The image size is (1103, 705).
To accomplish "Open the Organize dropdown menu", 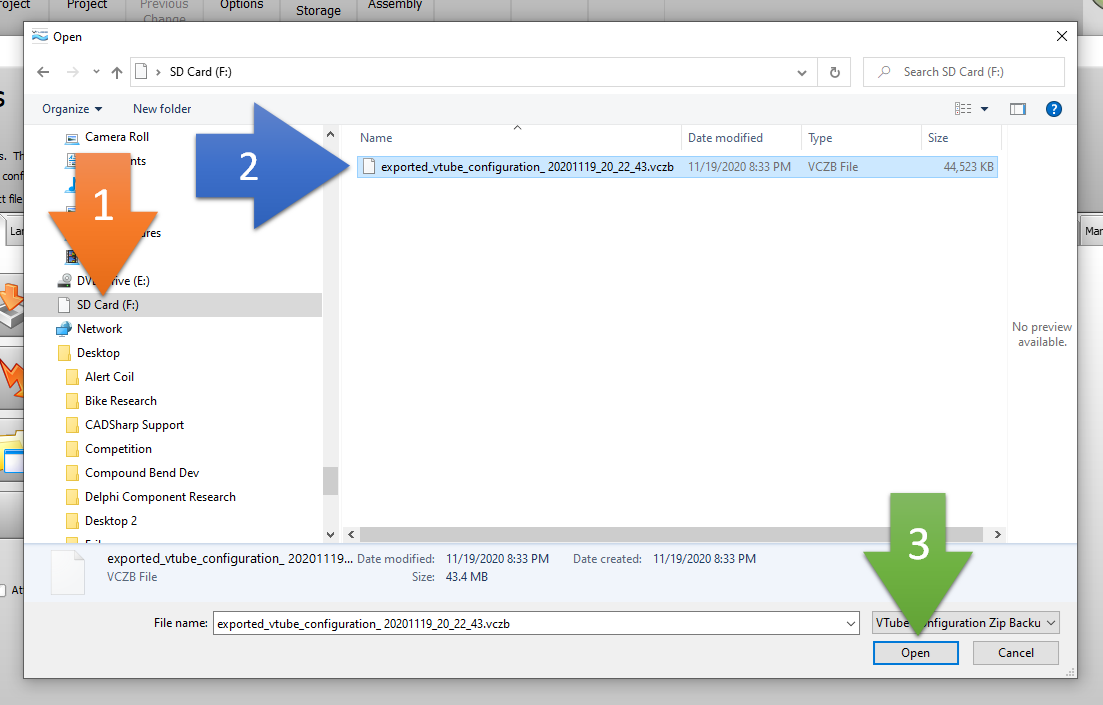I will coord(72,109).
